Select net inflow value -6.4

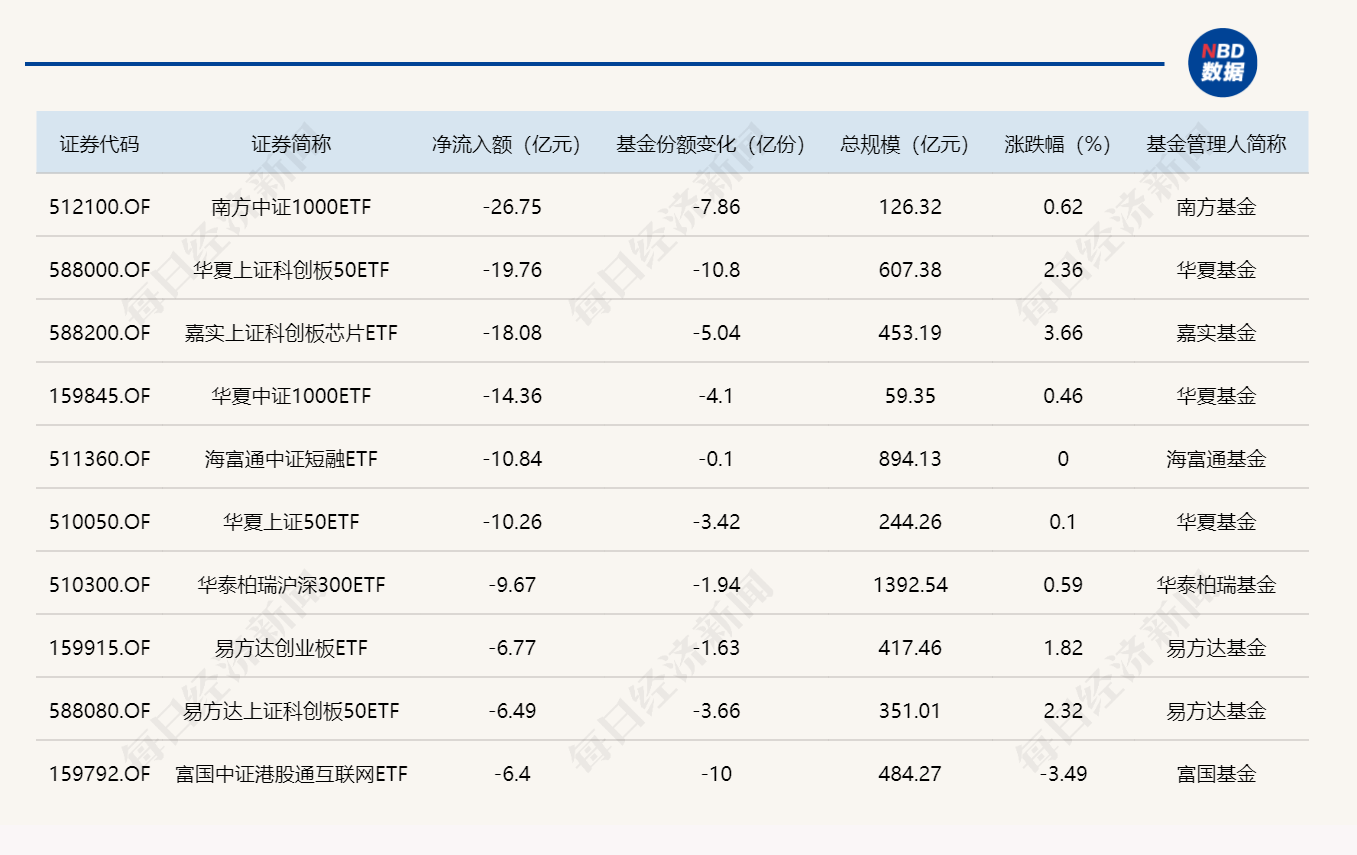512,774
